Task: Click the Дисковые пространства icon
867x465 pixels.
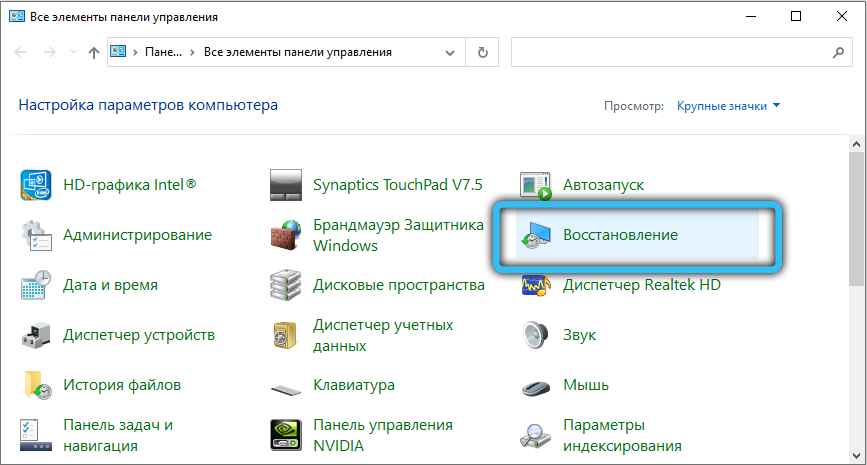Action: coord(286,285)
